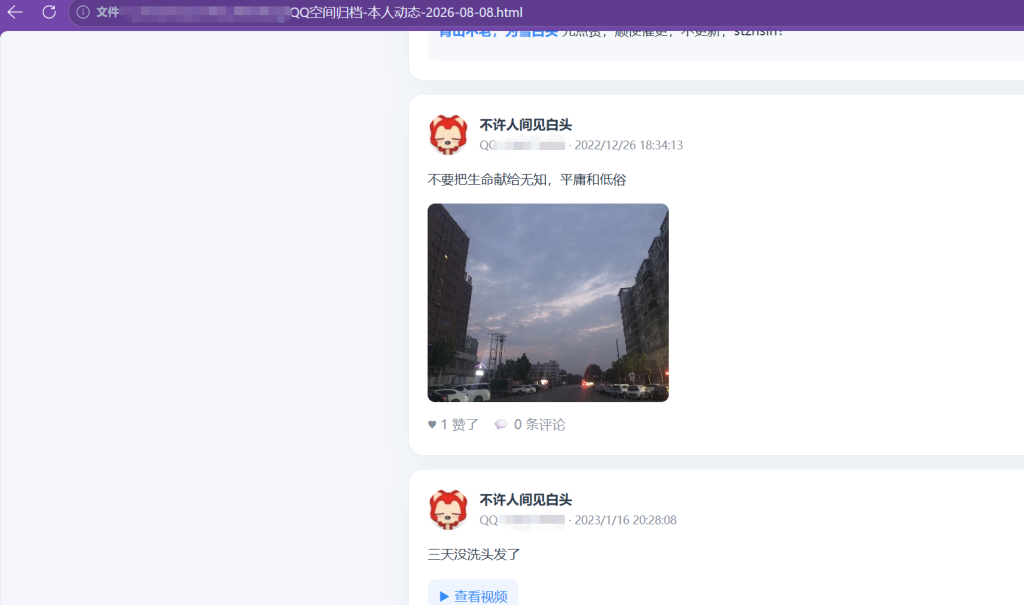Viewport: 1024px width, 605px height.
Task: Click timestamp 2022/12/26 18:34:13
Action: pyautogui.click(x=629, y=145)
